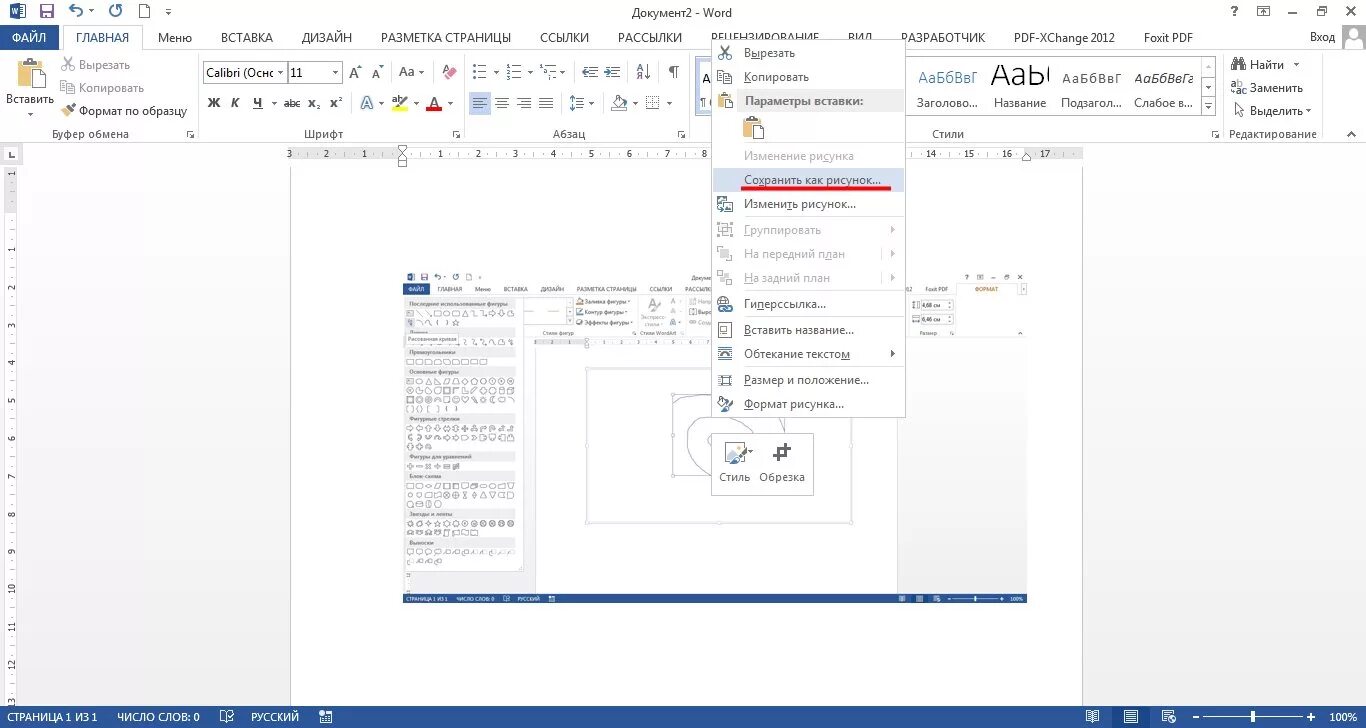The height and width of the screenshot is (728, 1366).
Task: Increase paragraph indent
Action: (x=612, y=72)
